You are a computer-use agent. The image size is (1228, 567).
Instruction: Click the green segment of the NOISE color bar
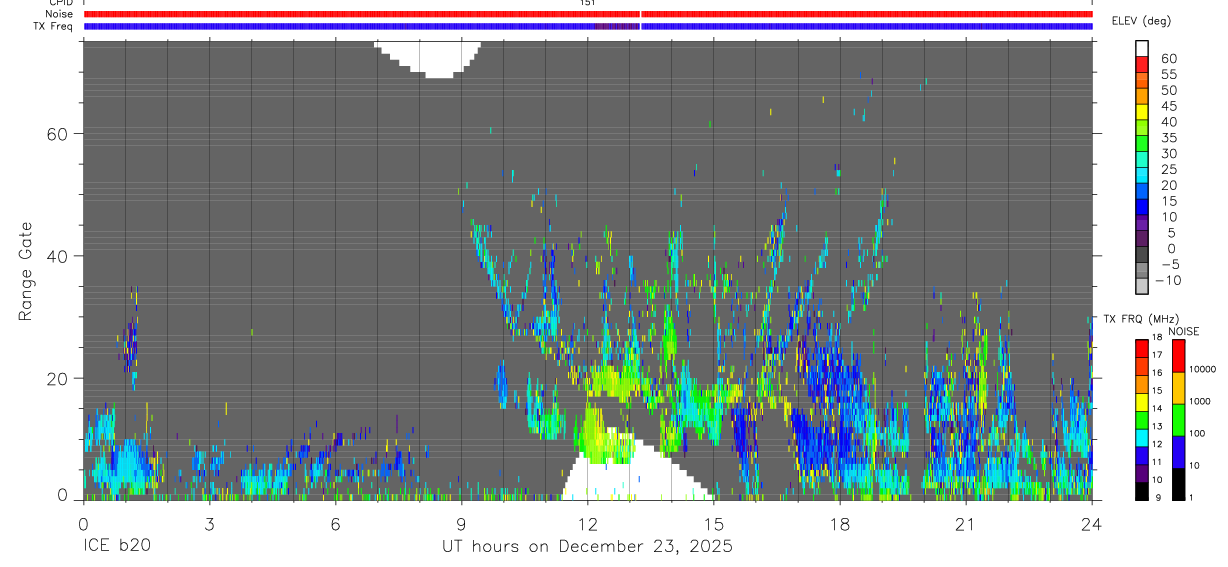(1178, 420)
